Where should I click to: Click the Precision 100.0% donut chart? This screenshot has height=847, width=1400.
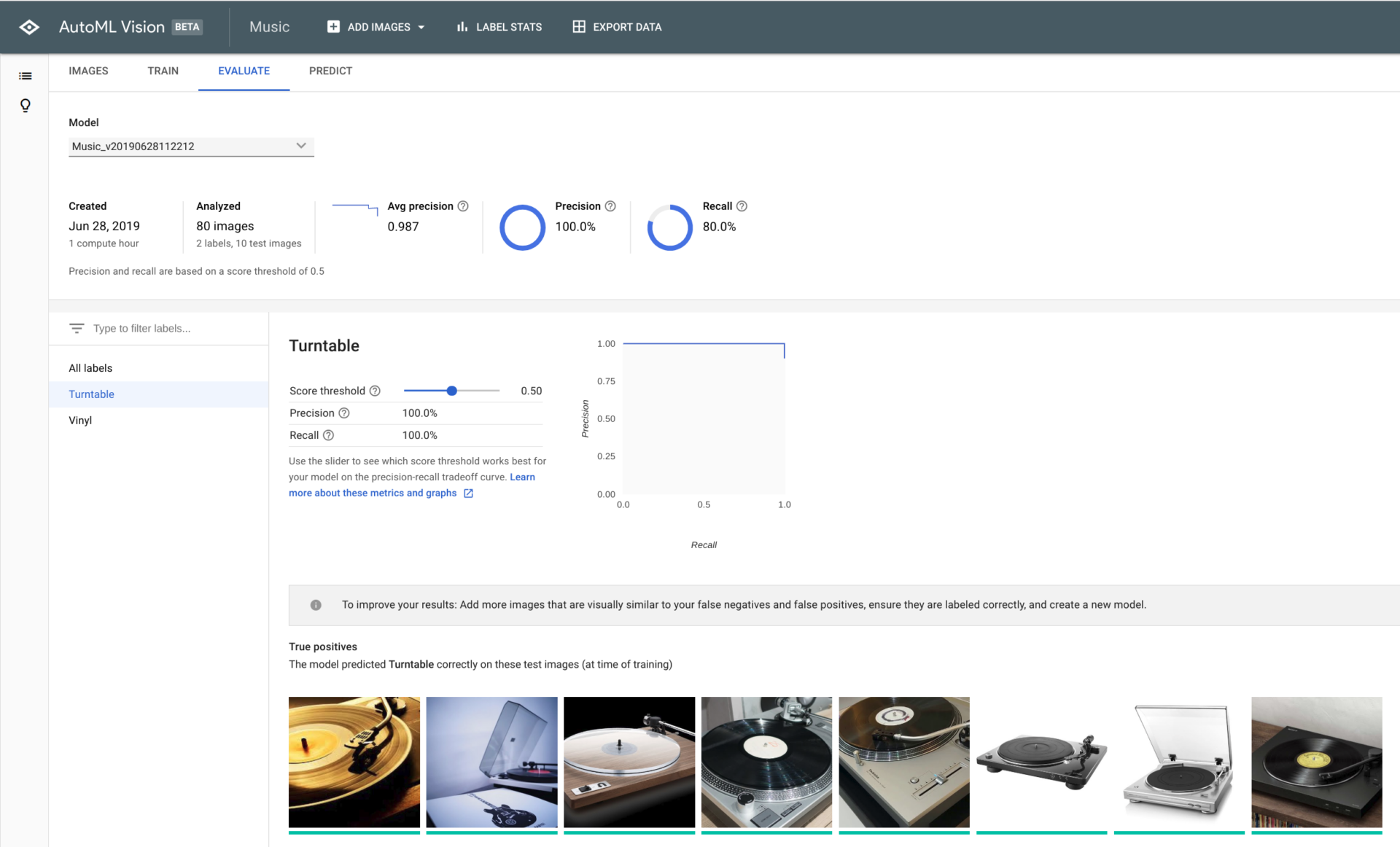pyautogui.click(x=522, y=227)
